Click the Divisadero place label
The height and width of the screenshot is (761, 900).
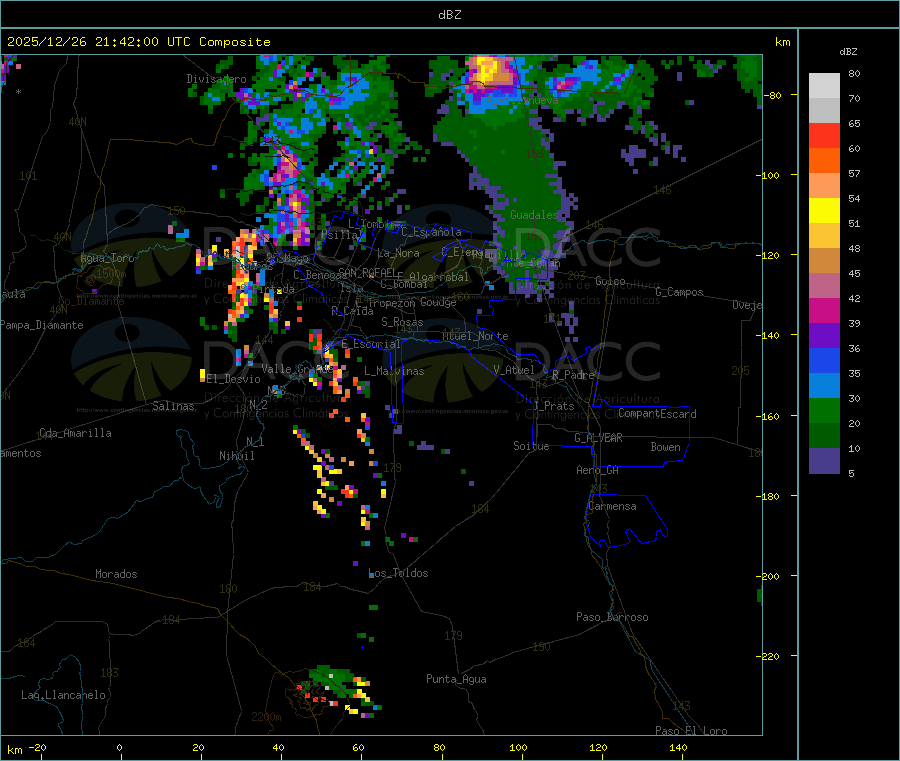point(216,79)
